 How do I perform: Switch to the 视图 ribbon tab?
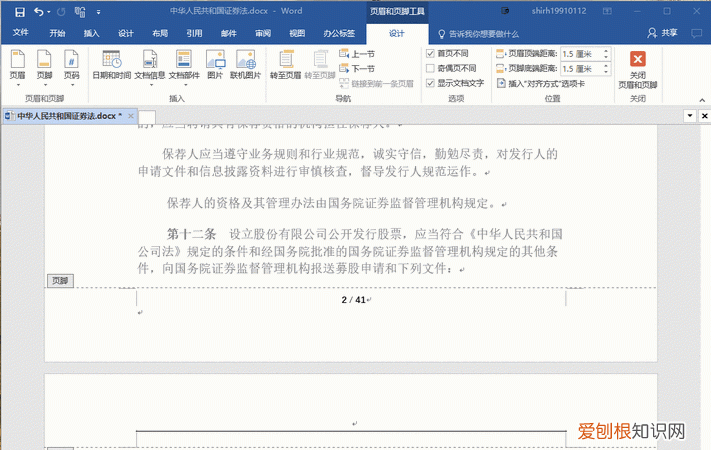(x=297, y=33)
